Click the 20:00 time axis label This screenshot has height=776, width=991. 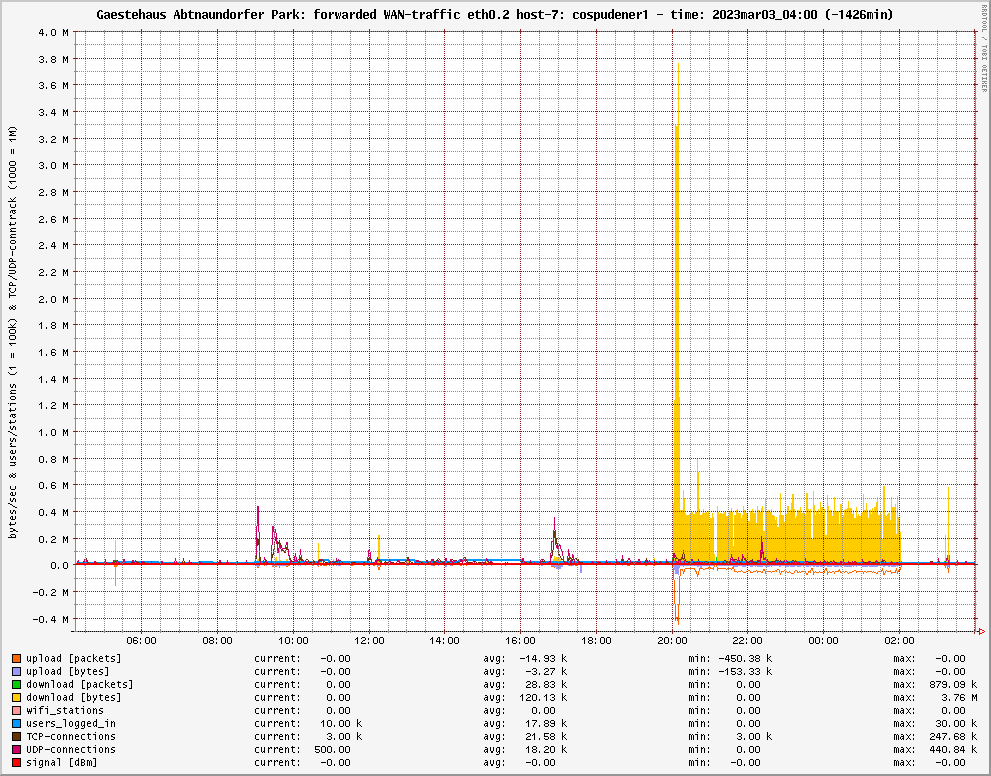672,641
